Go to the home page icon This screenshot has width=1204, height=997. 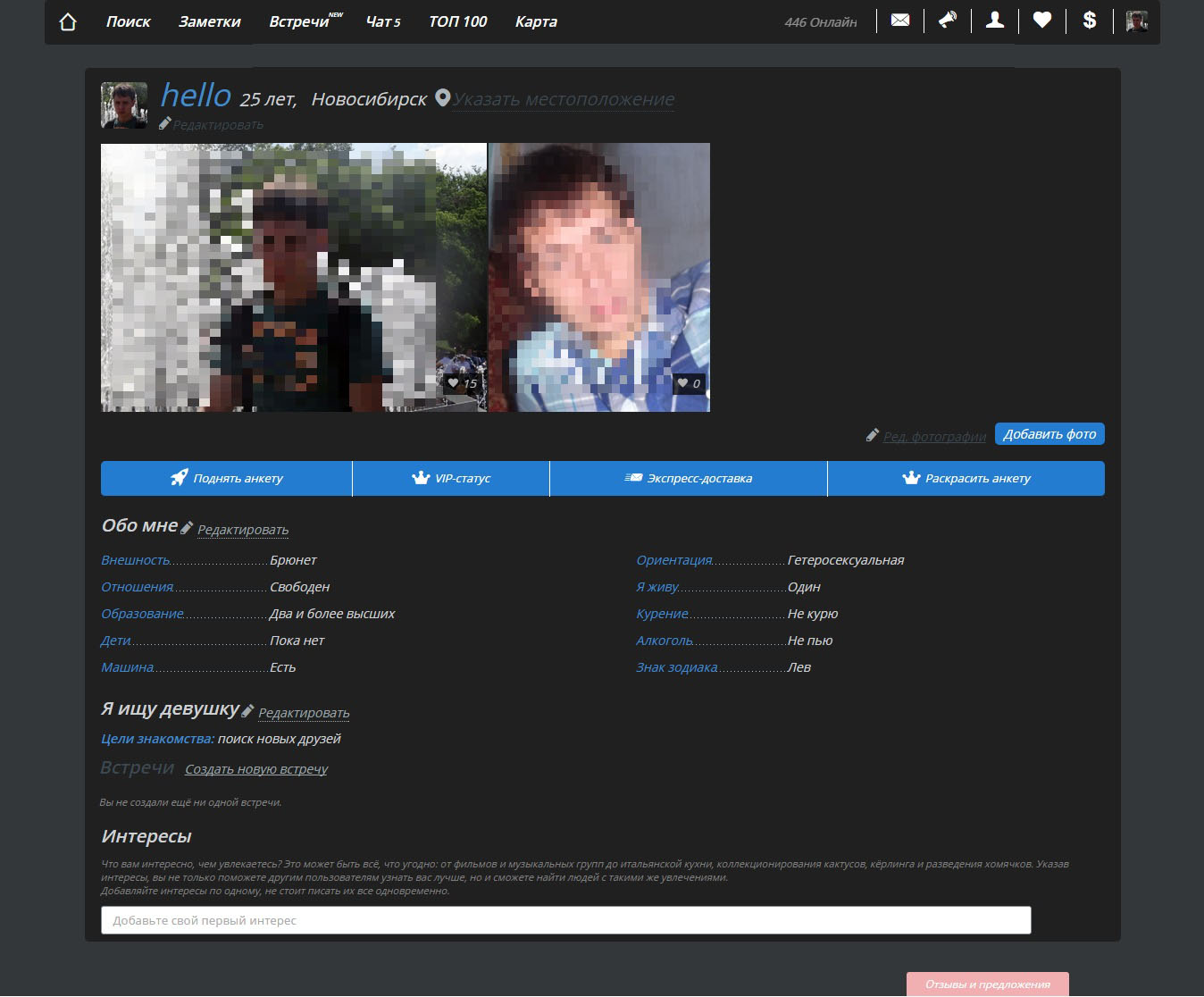68,21
